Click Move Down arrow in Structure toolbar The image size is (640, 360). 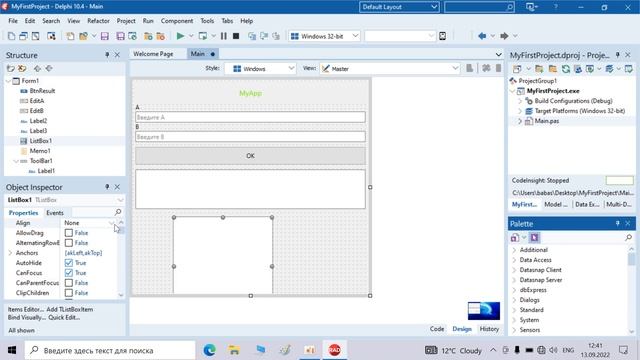49,69
